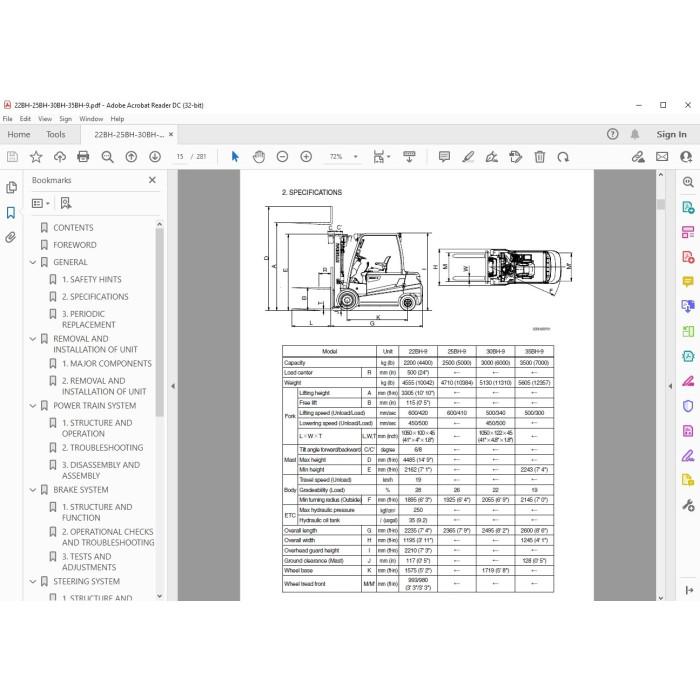Open the bookmark options dropdown

(x=41, y=203)
